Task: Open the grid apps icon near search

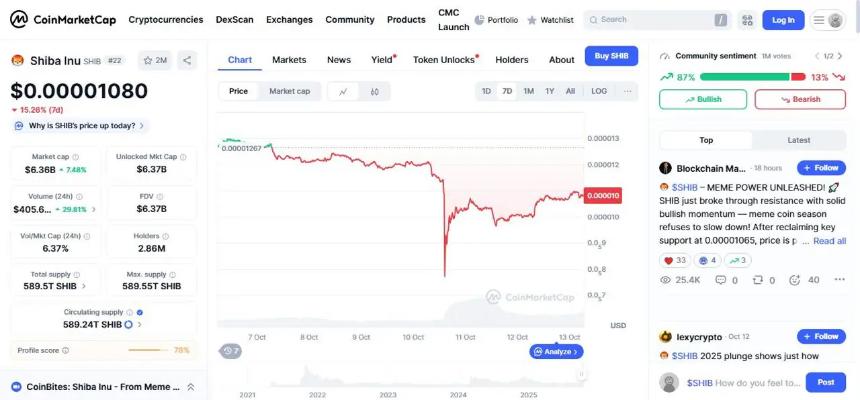Action: click(x=747, y=20)
